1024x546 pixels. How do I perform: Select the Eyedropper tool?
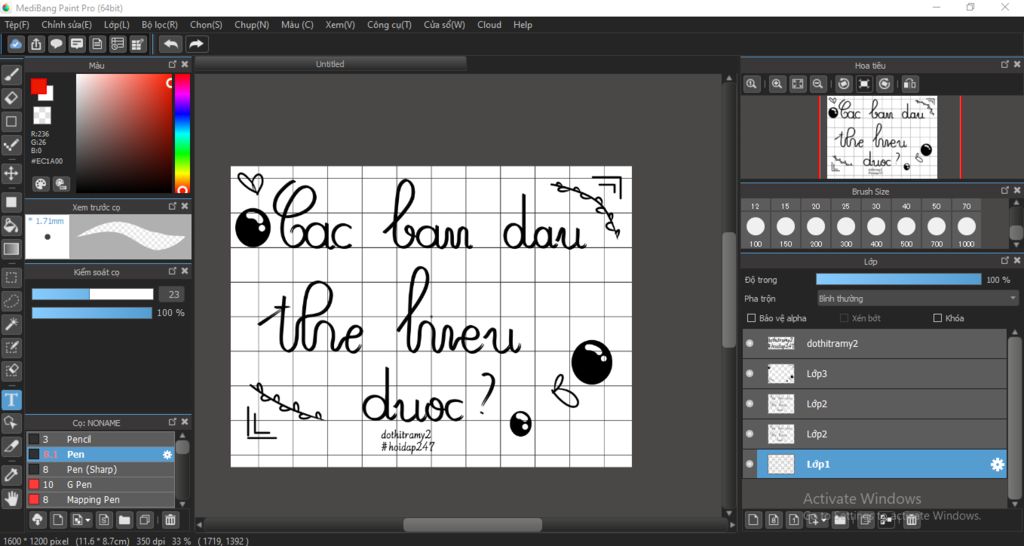pyautogui.click(x=11, y=475)
